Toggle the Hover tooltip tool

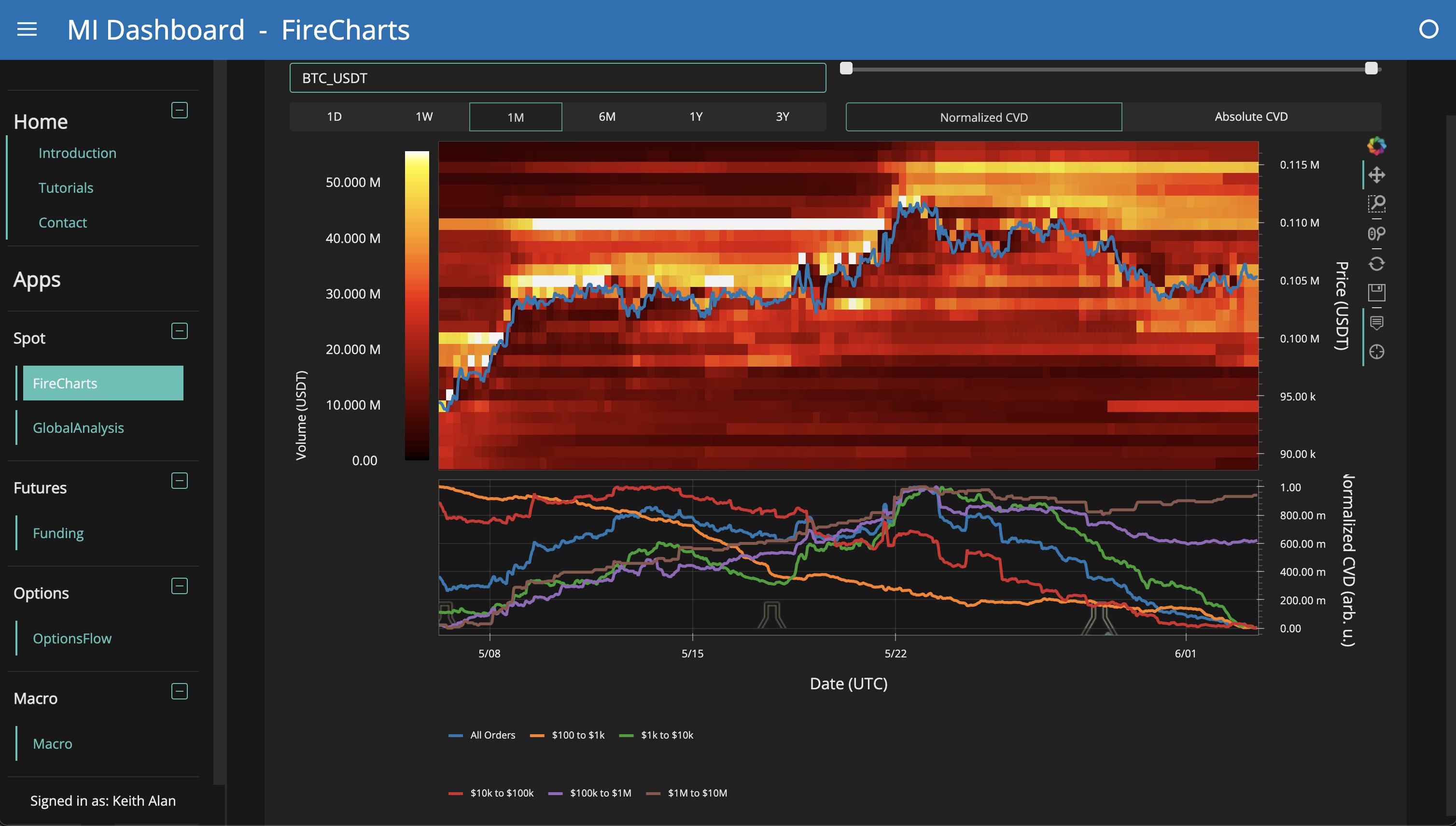click(1377, 323)
